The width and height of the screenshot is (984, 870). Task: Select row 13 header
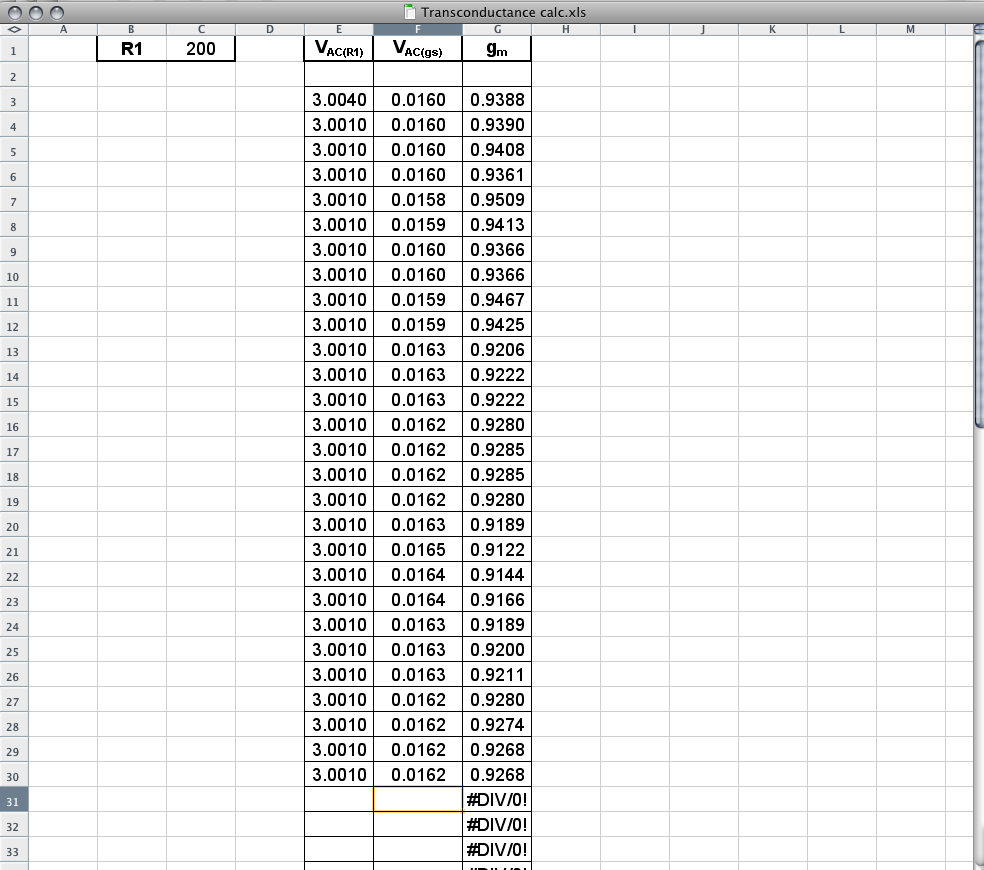[13, 350]
